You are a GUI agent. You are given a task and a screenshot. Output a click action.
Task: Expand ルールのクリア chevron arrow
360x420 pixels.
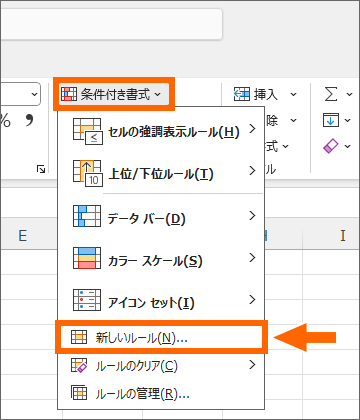252,365
